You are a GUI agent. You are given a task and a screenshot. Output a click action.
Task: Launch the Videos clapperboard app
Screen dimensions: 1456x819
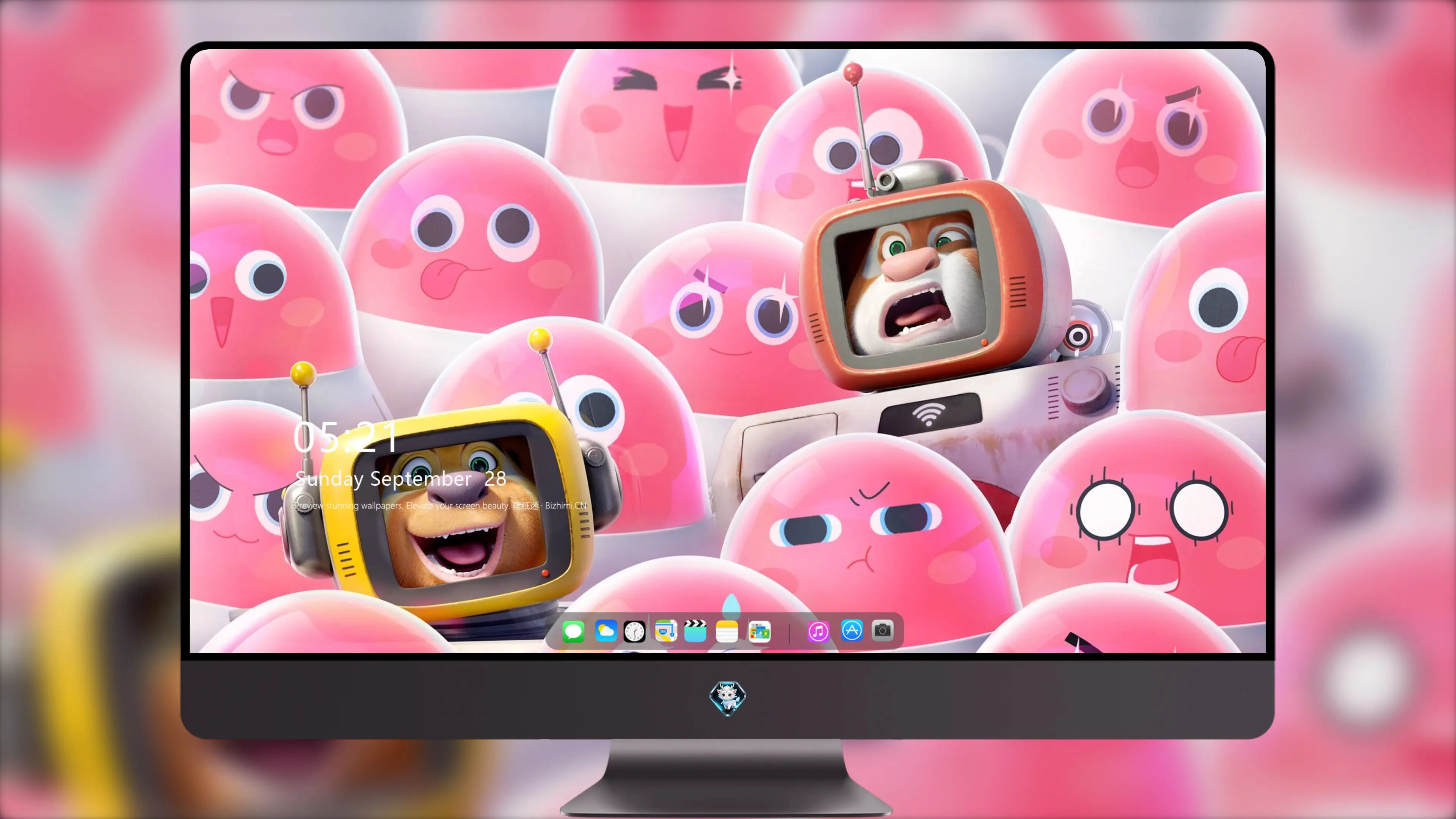pyautogui.click(x=695, y=631)
